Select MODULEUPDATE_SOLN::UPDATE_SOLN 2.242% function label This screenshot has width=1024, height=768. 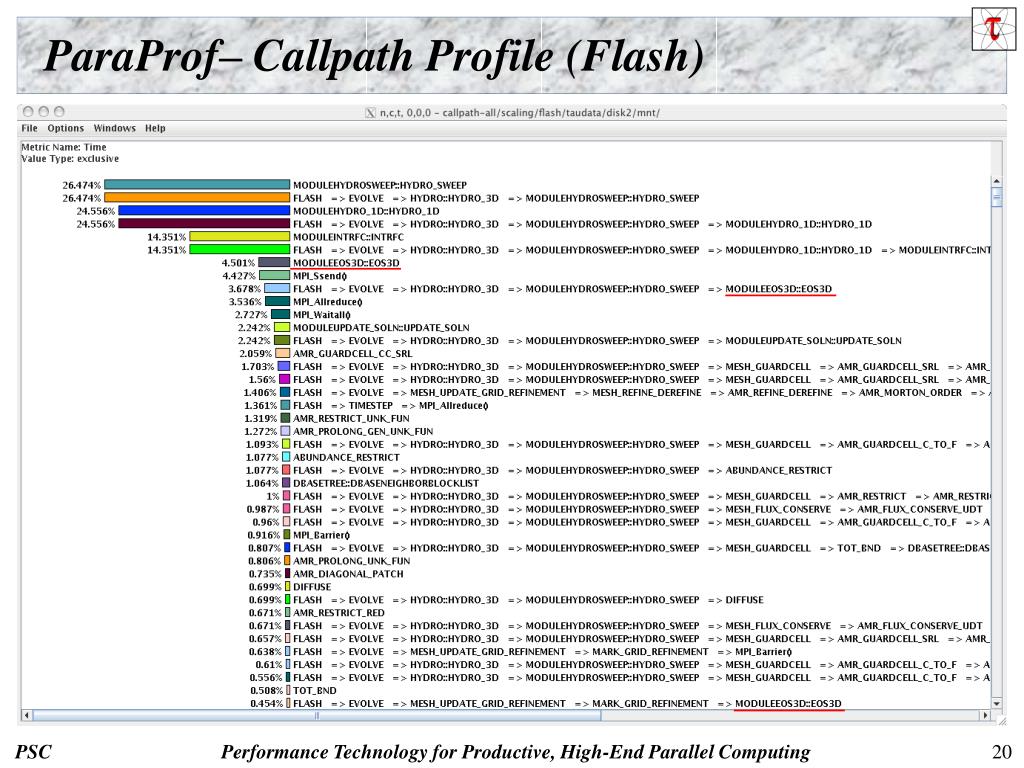coord(381,328)
